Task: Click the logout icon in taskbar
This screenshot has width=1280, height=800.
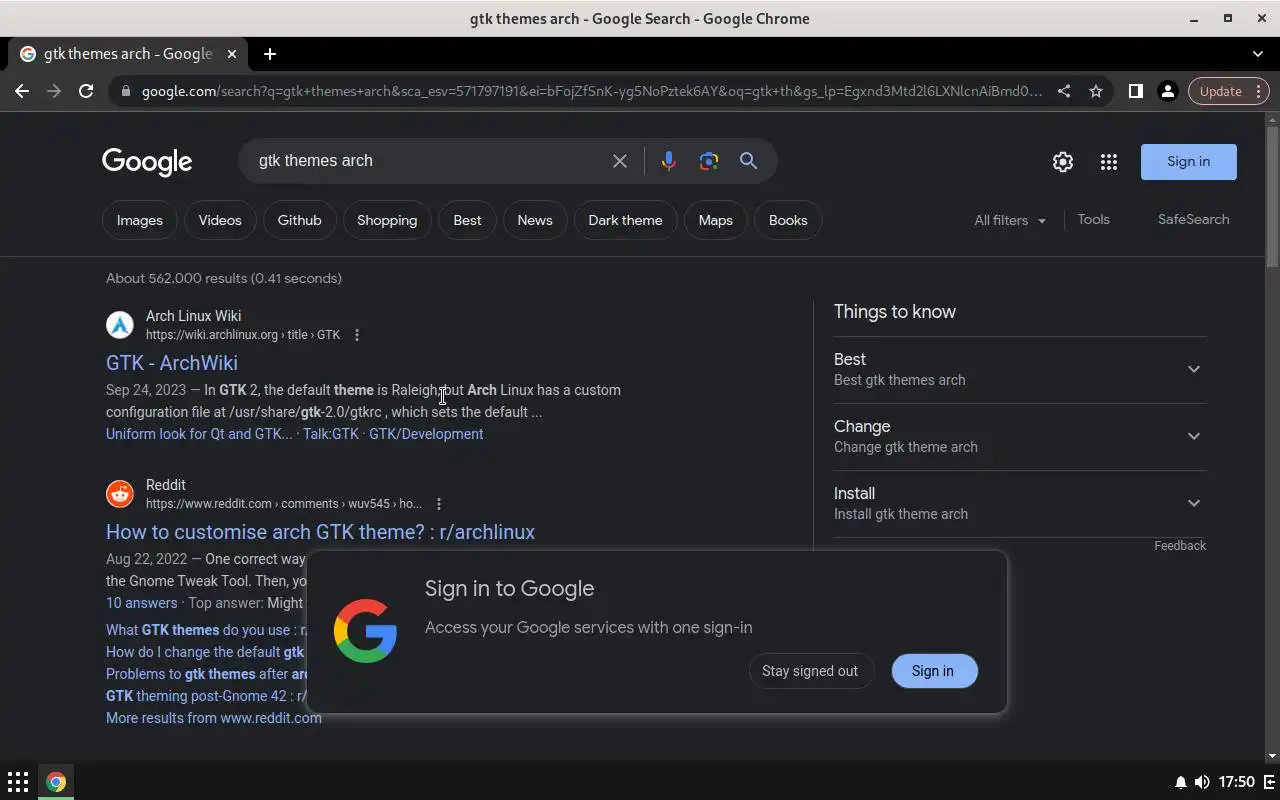Action: pos(1268,782)
